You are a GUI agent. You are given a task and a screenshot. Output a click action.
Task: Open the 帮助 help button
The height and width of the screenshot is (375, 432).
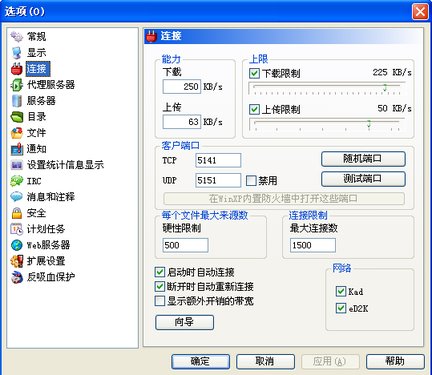[395, 361]
